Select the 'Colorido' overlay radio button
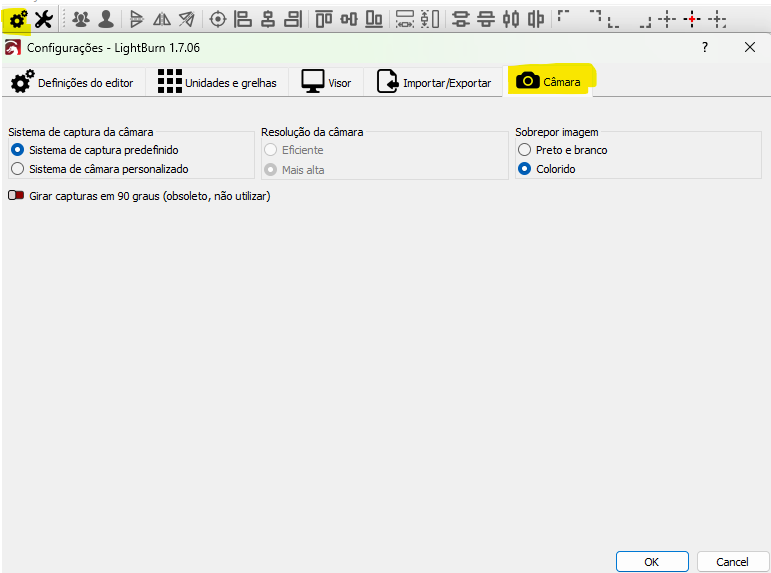 pyautogui.click(x=524, y=169)
